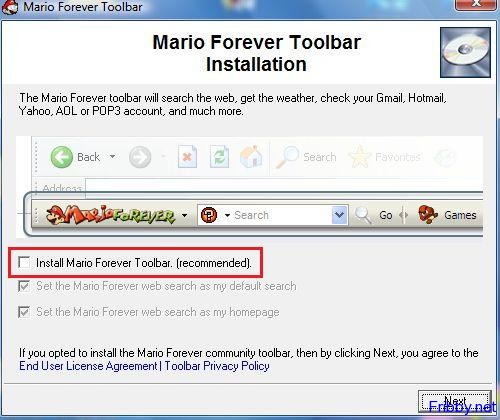Image resolution: width=500 pixels, height=420 pixels.
Task: Expand the Mario Forever logo dropdown arrow
Action: click(184, 215)
